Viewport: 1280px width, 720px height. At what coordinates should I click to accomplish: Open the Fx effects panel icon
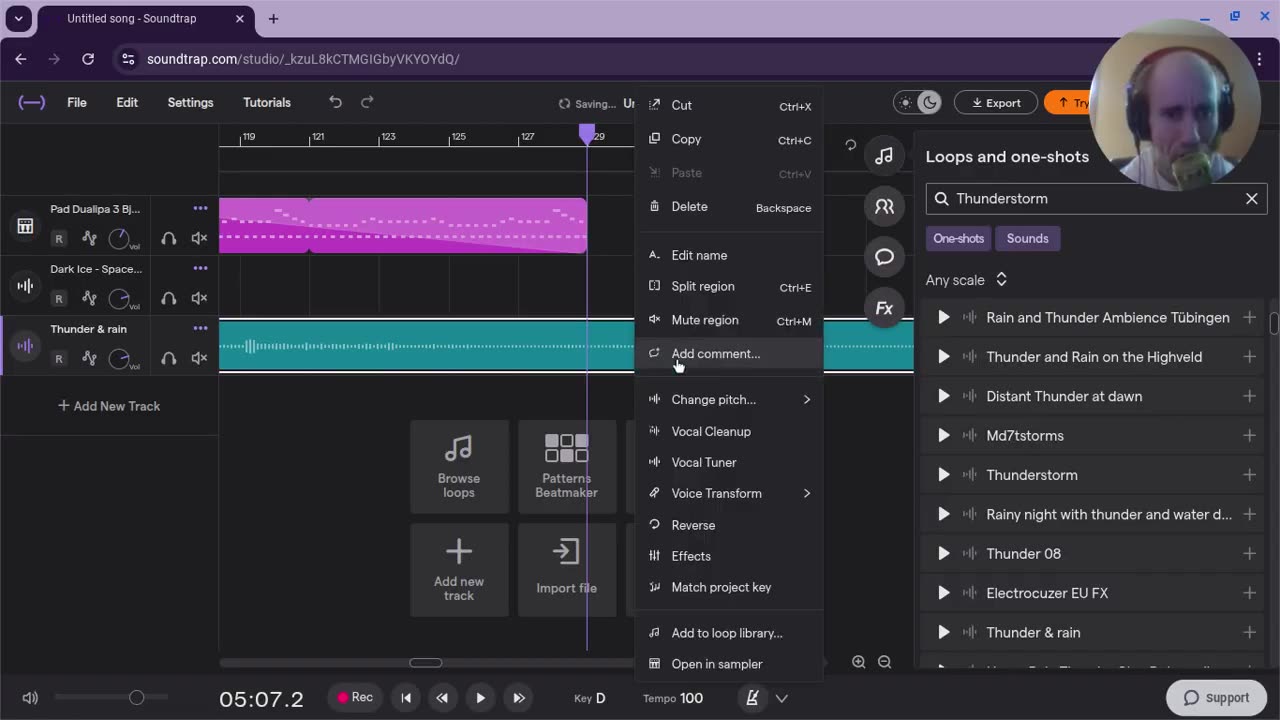click(x=884, y=308)
